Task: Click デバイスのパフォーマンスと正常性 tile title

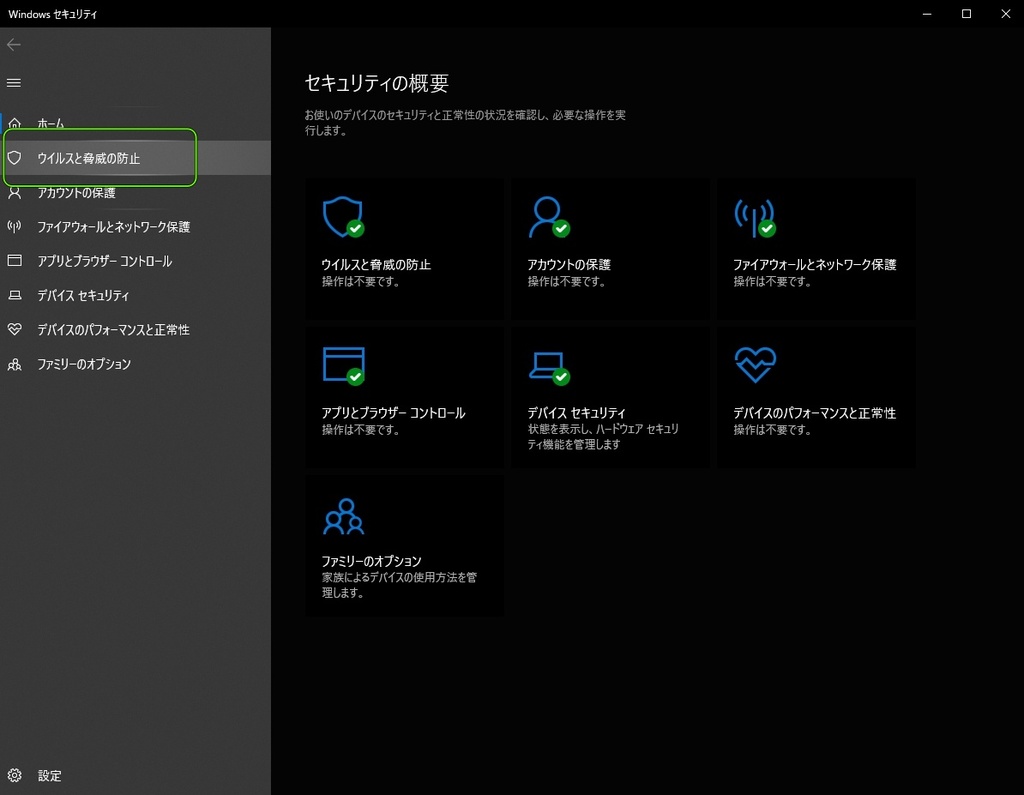Action: pos(814,413)
